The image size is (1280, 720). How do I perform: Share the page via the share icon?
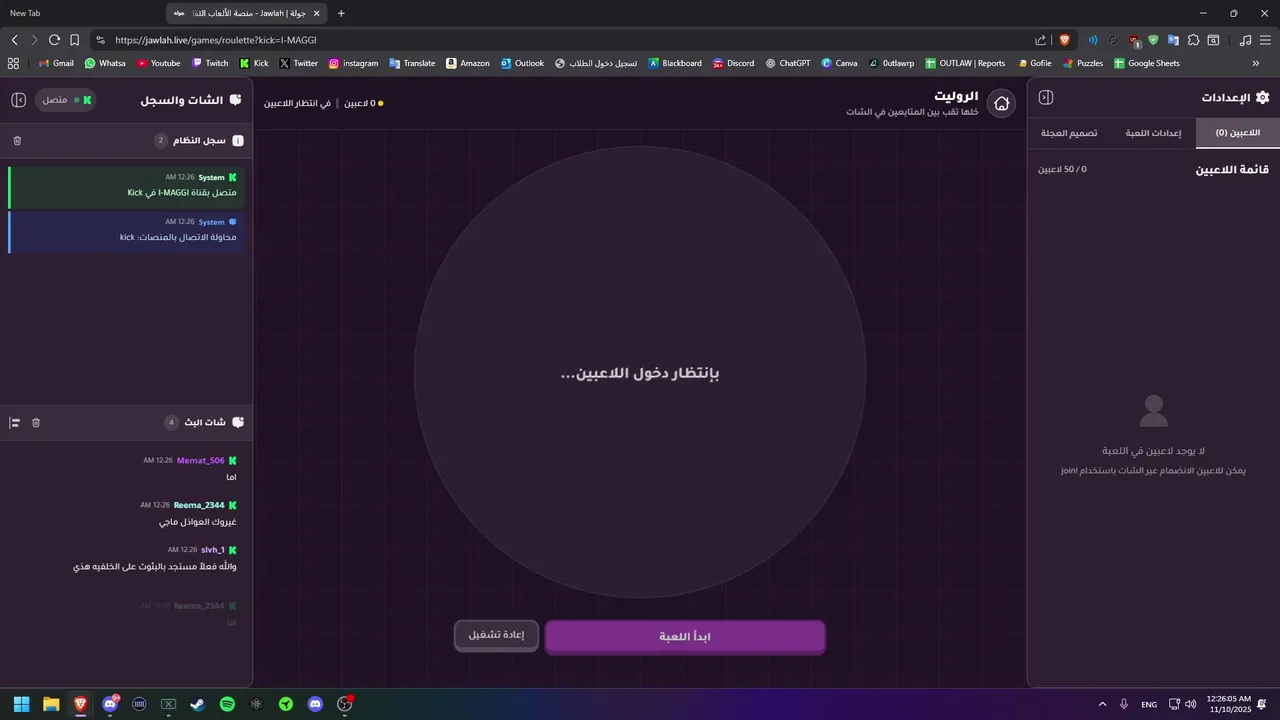pos(1041,40)
